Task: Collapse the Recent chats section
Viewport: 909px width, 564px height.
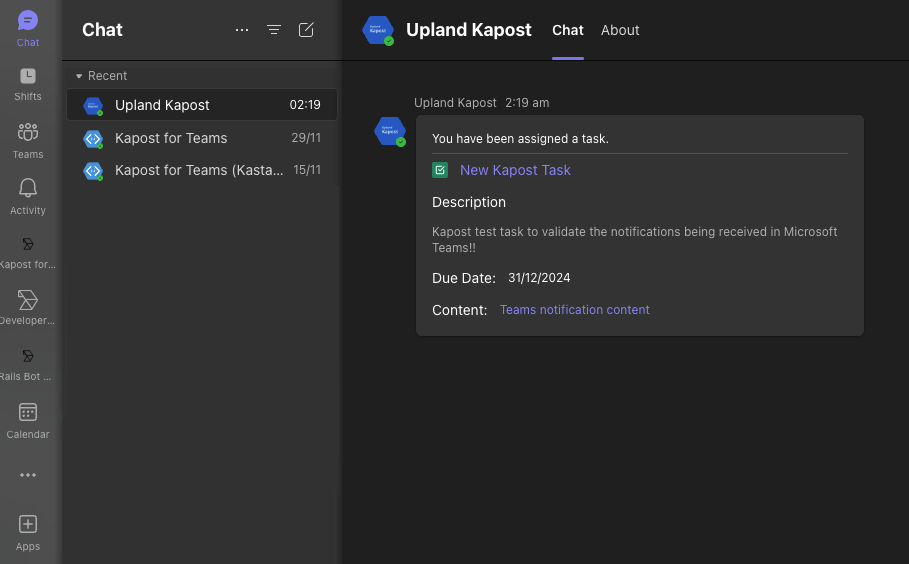Action: (x=101, y=76)
